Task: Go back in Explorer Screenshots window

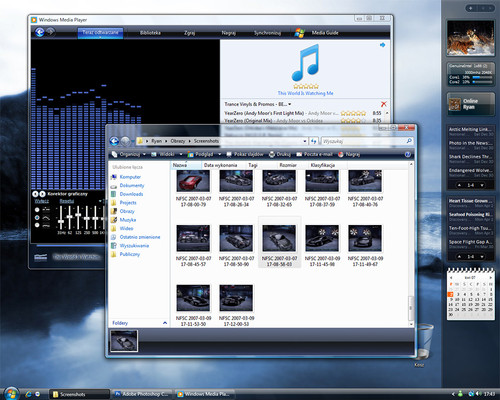Action: click(x=114, y=141)
